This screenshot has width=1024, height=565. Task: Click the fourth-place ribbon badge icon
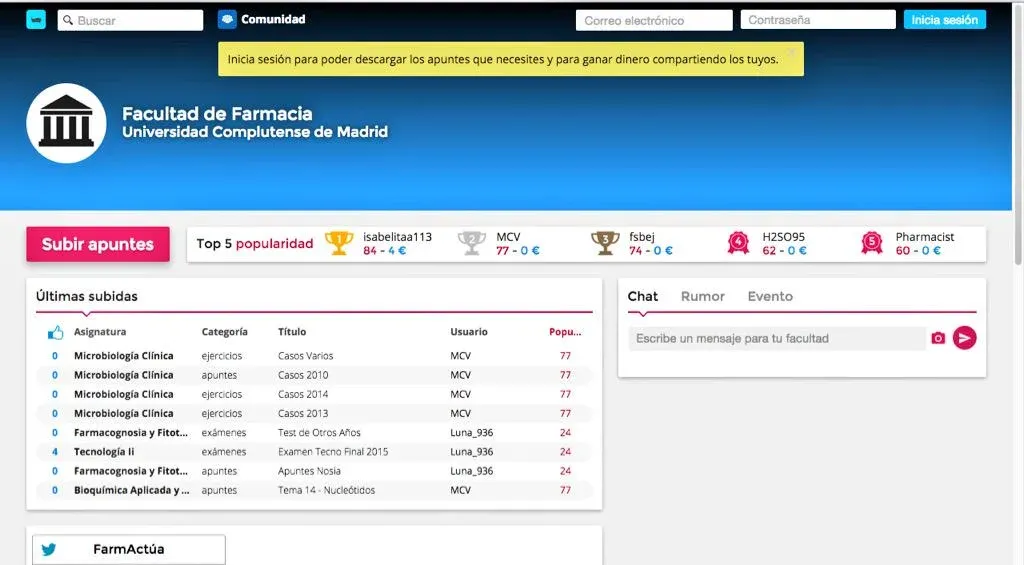[x=738, y=243]
